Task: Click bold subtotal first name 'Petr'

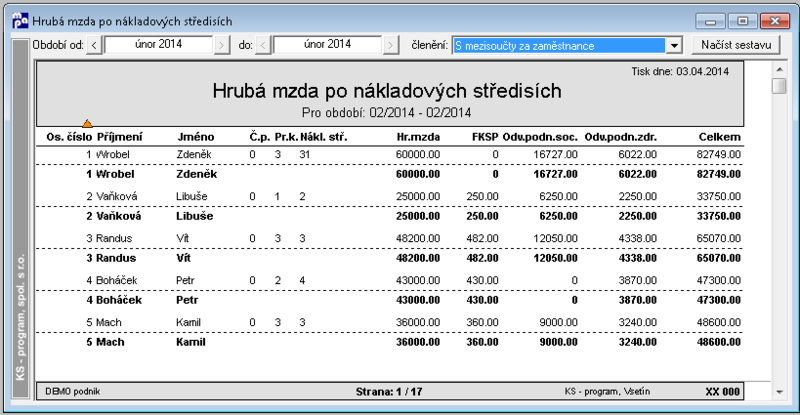Action: click(187, 300)
